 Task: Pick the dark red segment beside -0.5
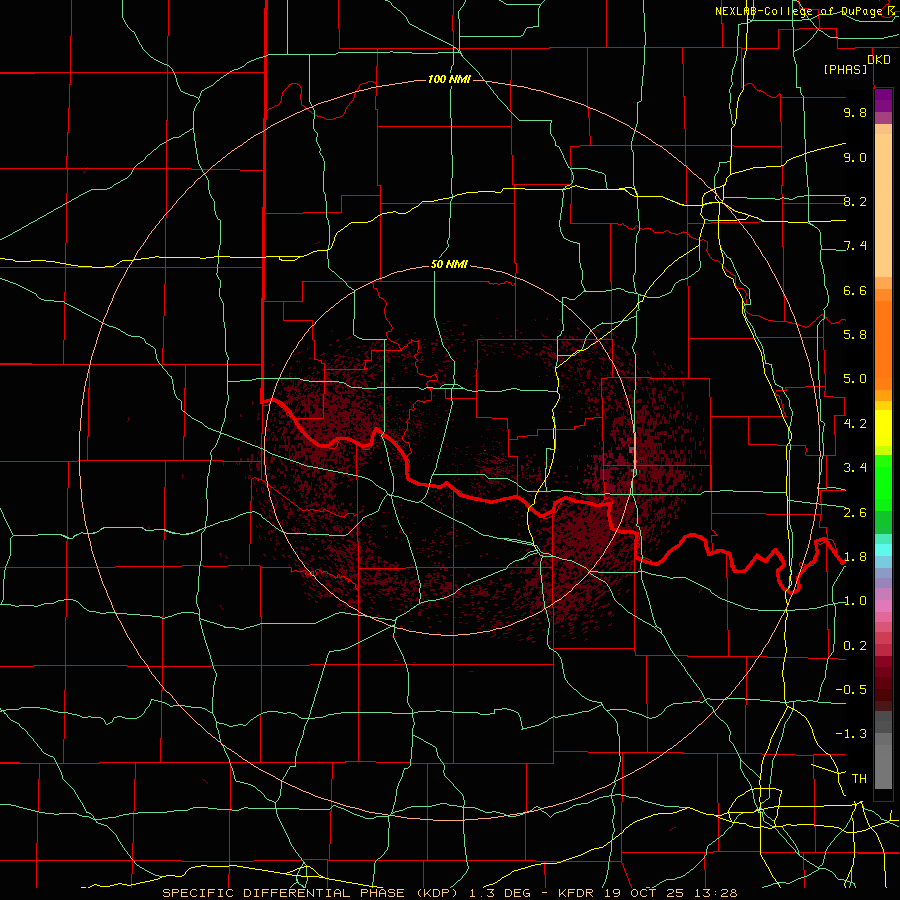tap(883, 689)
